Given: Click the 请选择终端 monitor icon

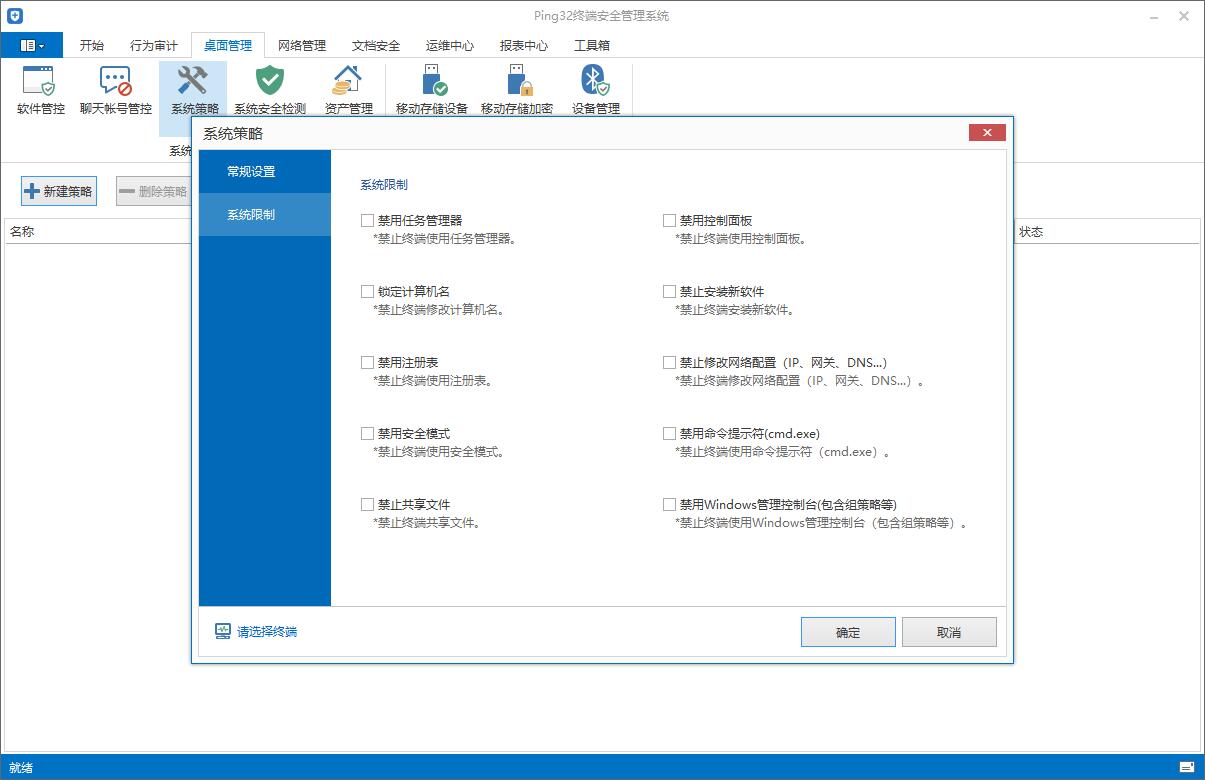Looking at the screenshot, I should [223, 632].
